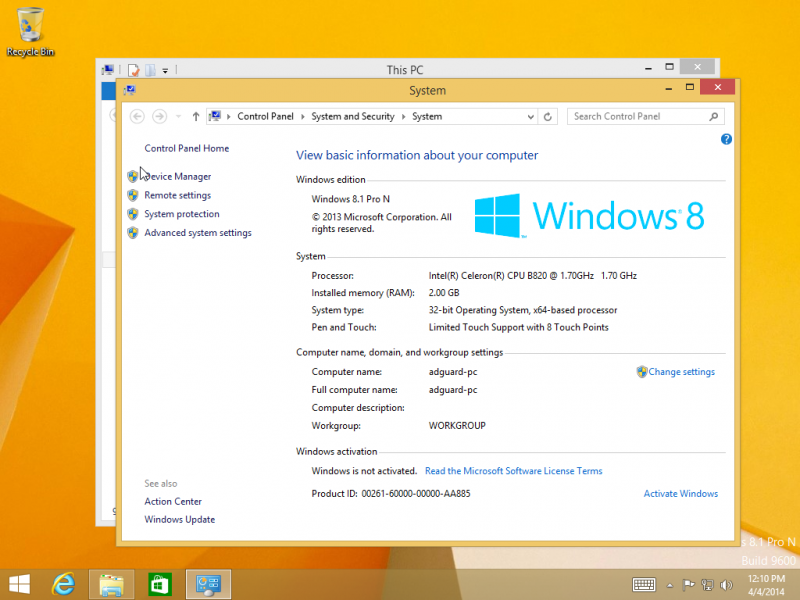Click Windows 8.1 Pro N edition text

(x=351, y=199)
